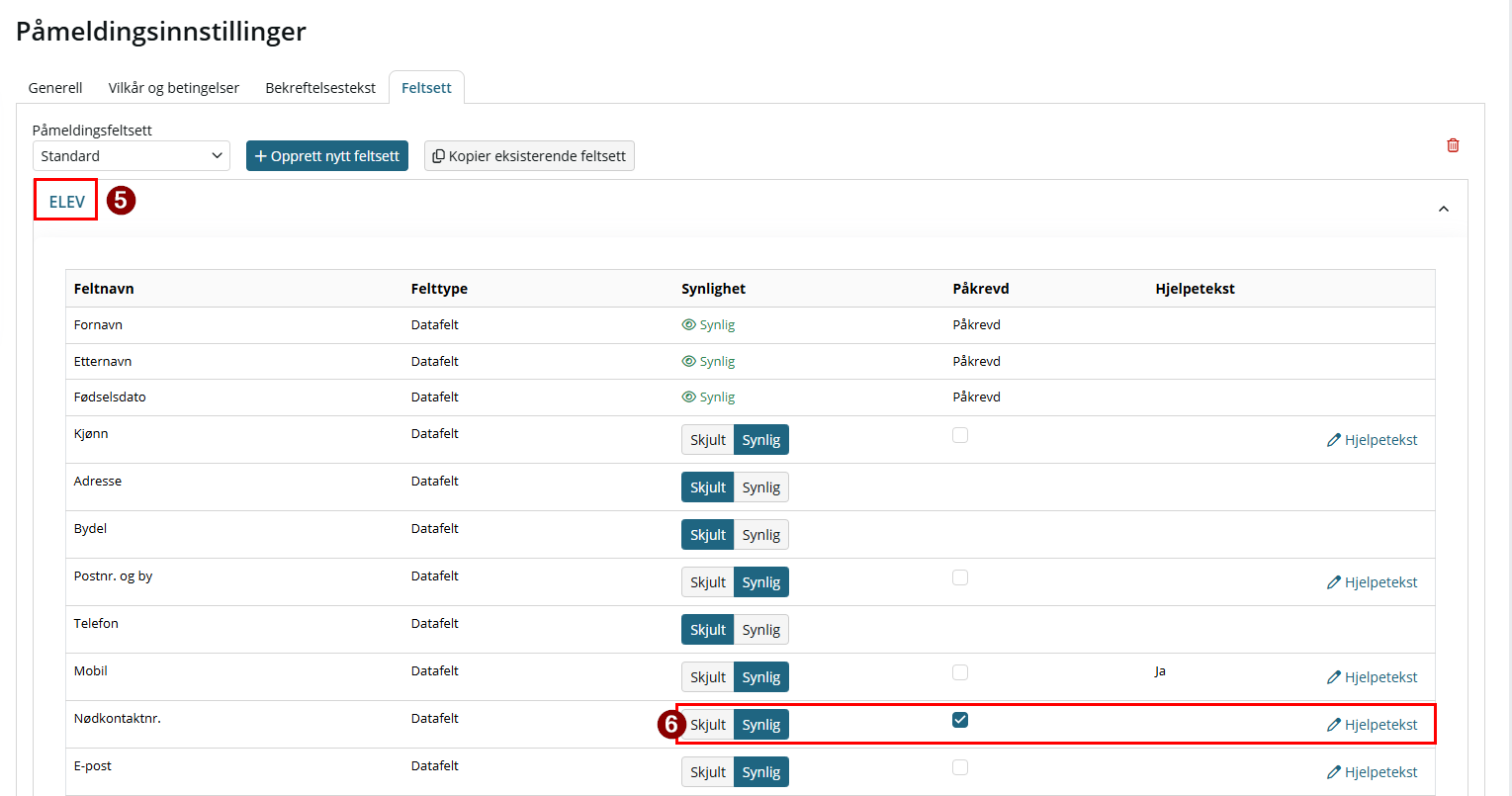This screenshot has height=796, width=1512.
Task: Click the Synlig eye icon for Etternavn
Action: [x=689, y=361]
